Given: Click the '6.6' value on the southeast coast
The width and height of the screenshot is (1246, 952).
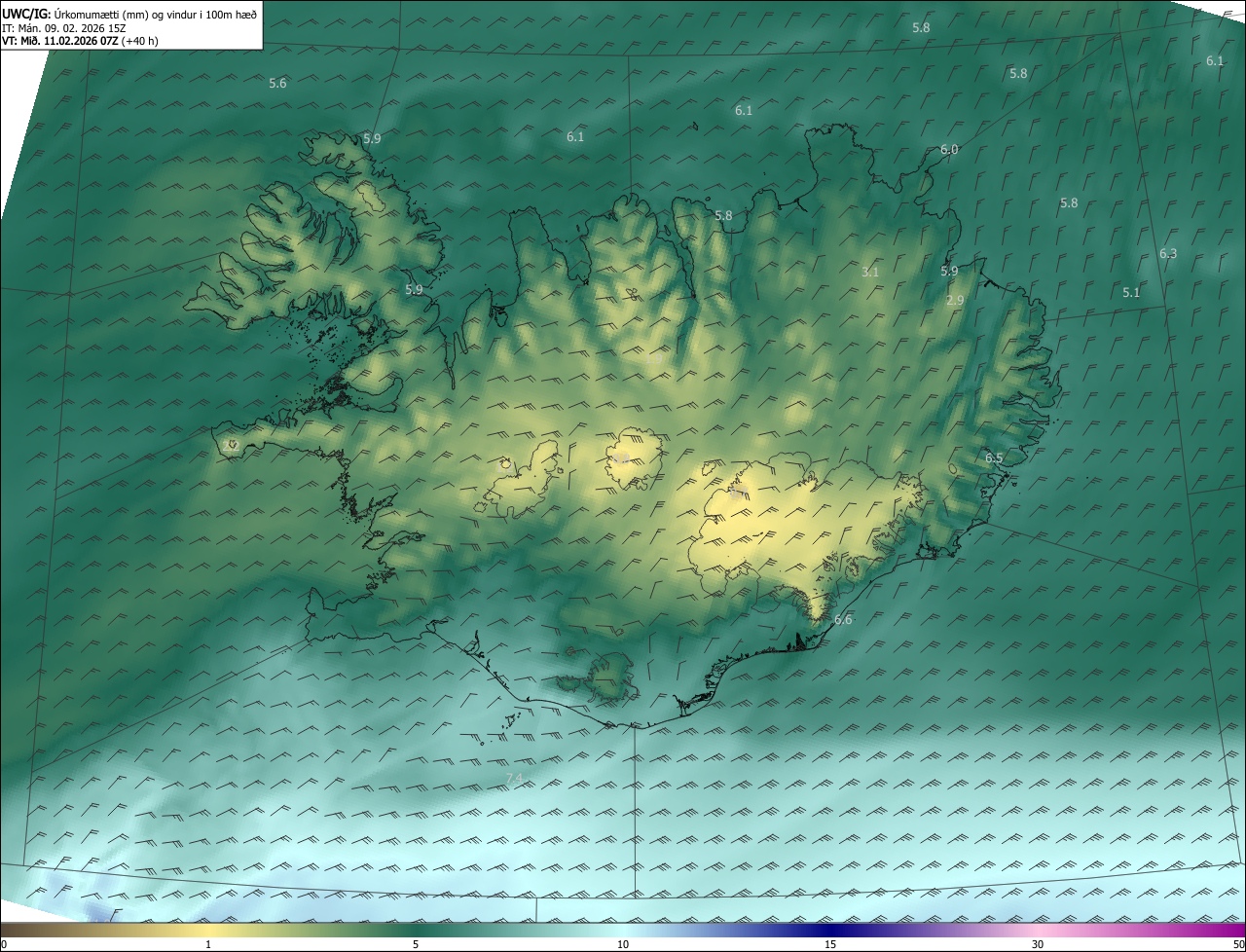Looking at the screenshot, I should (843, 620).
